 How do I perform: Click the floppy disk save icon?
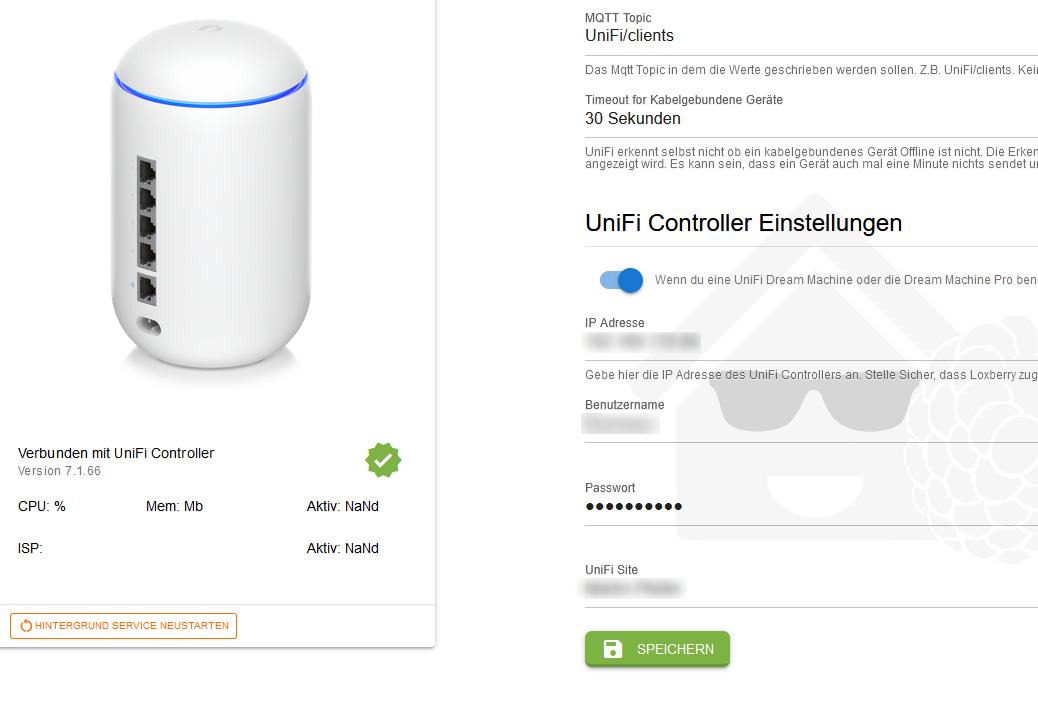tap(613, 649)
